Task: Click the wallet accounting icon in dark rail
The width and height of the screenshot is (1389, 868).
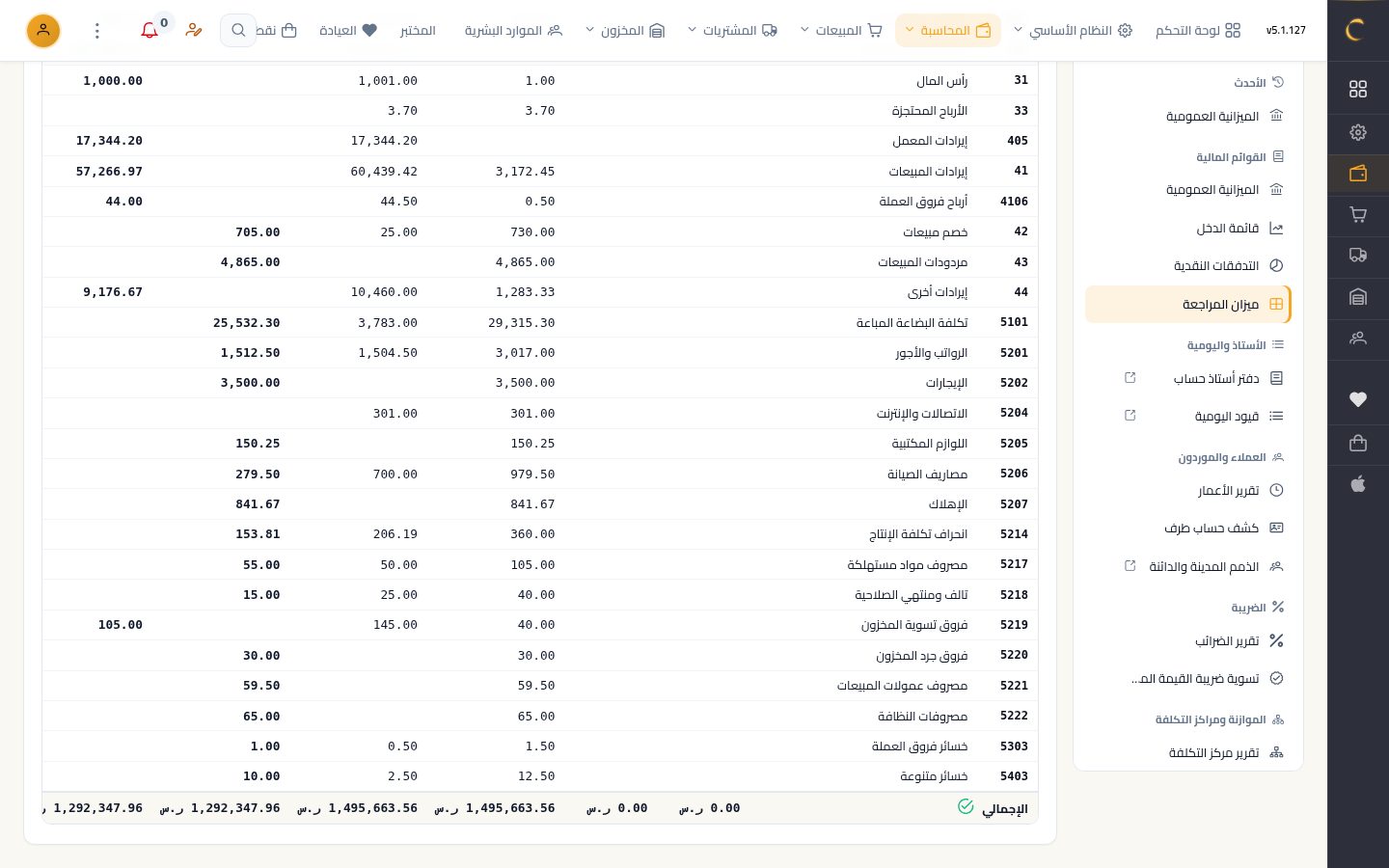Action: [1358, 174]
